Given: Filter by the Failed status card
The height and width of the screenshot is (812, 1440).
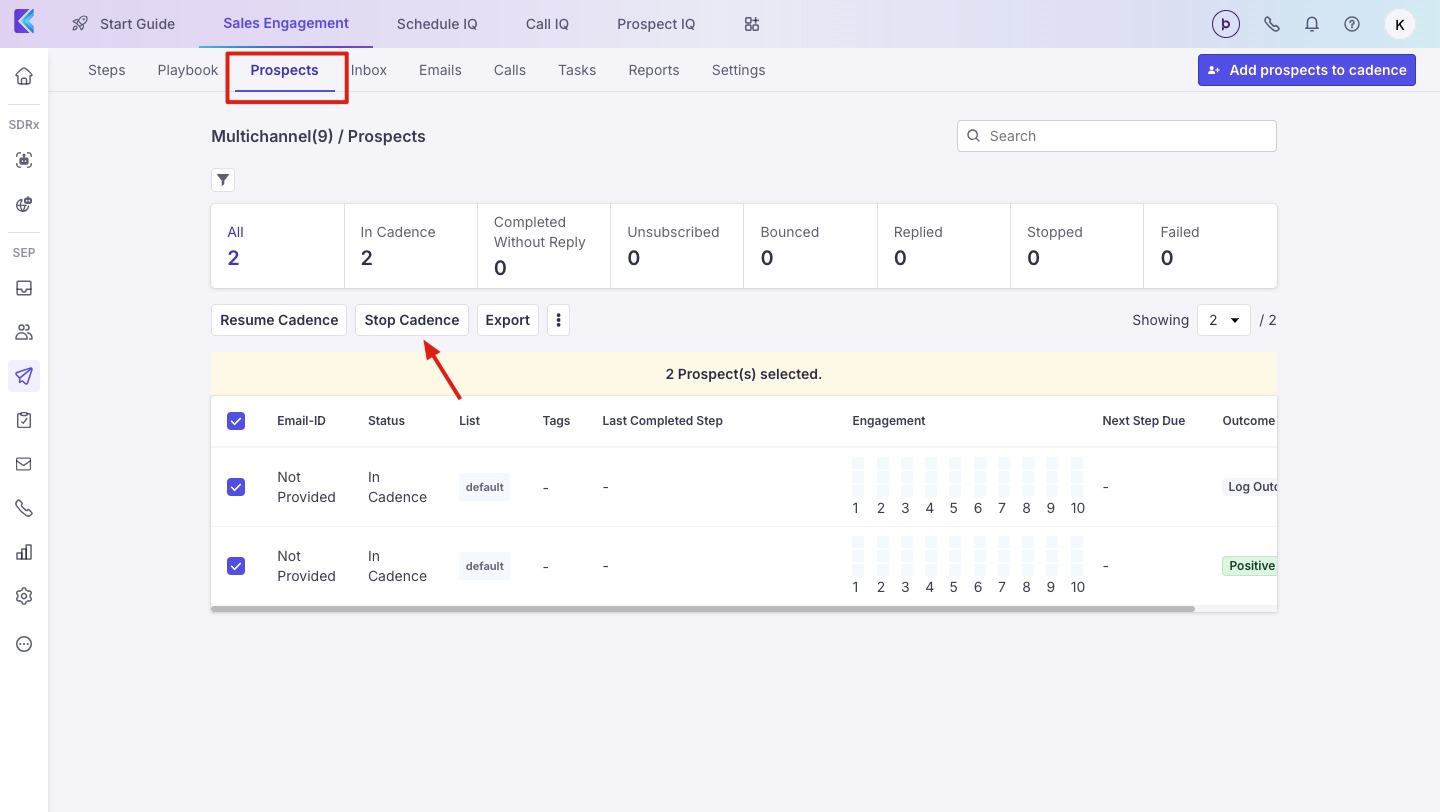Looking at the screenshot, I should (x=1210, y=246).
